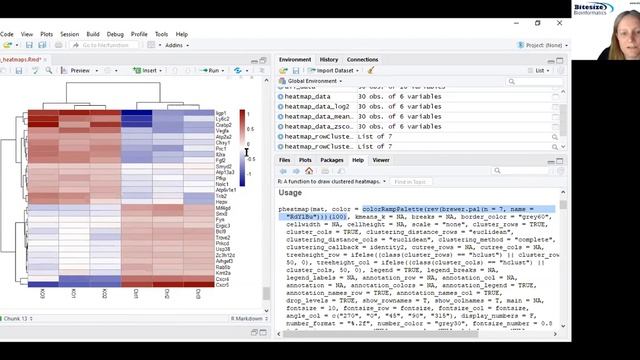The height and width of the screenshot is (360, 640).
Task: Open find and replace magnifier in editor toolbar
Action: pyautogui.click(x=49, y=71)
